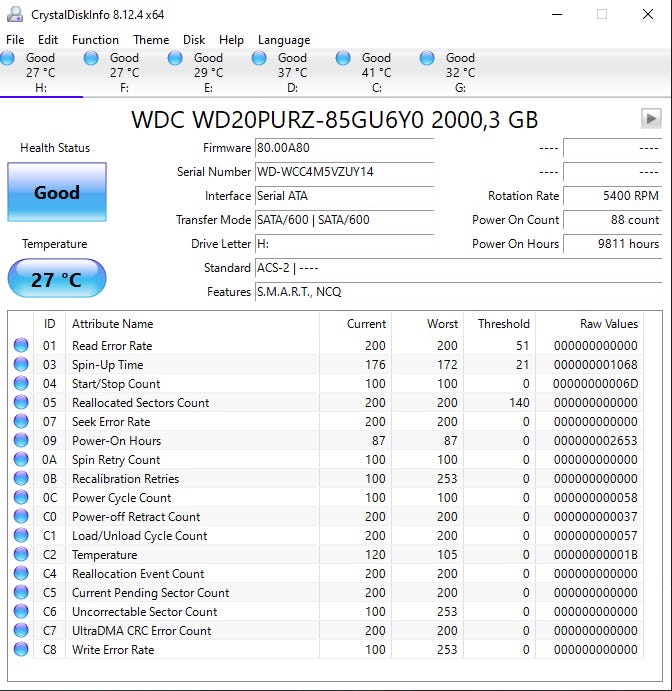
Task: Click threshold value 140 for Reallocated Sectors
Action: click(519, 402)
